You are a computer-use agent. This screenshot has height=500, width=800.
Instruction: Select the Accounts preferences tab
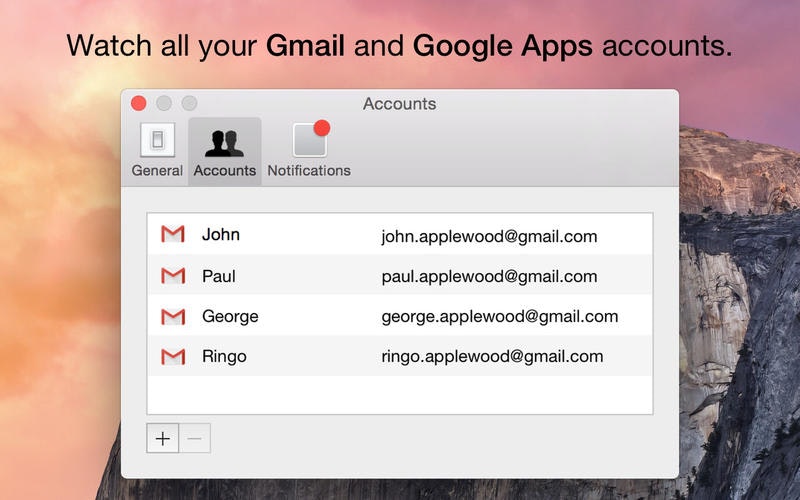[224, 151]
